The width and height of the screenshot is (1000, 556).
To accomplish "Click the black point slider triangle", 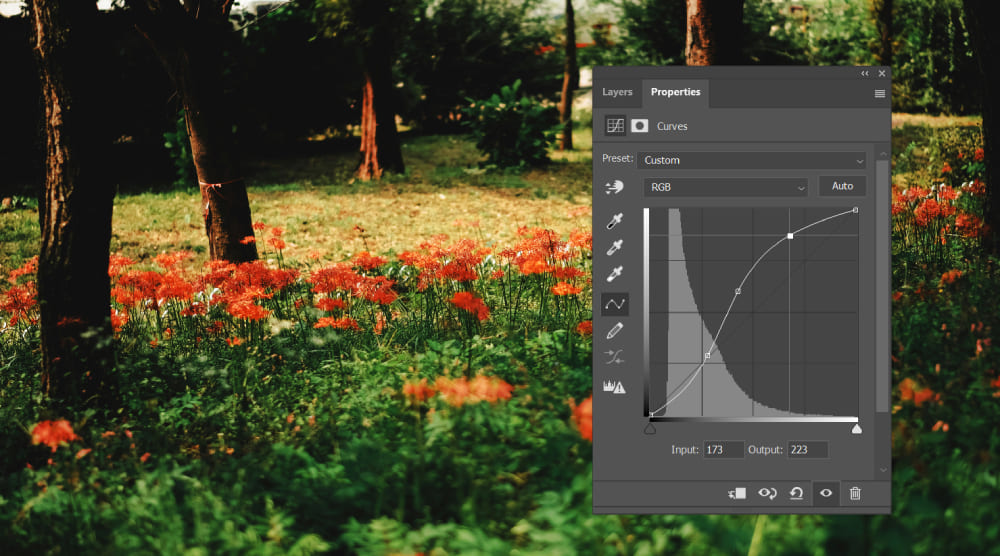I will [650, 429].
